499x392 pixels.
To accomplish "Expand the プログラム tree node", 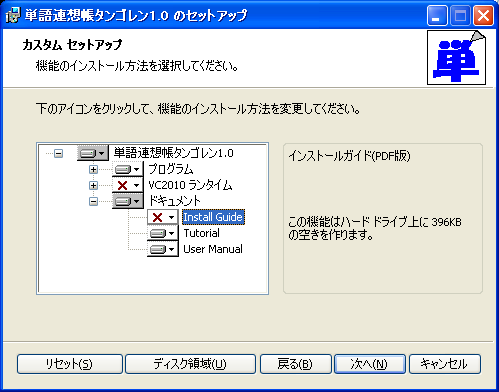I will [93, 170].
